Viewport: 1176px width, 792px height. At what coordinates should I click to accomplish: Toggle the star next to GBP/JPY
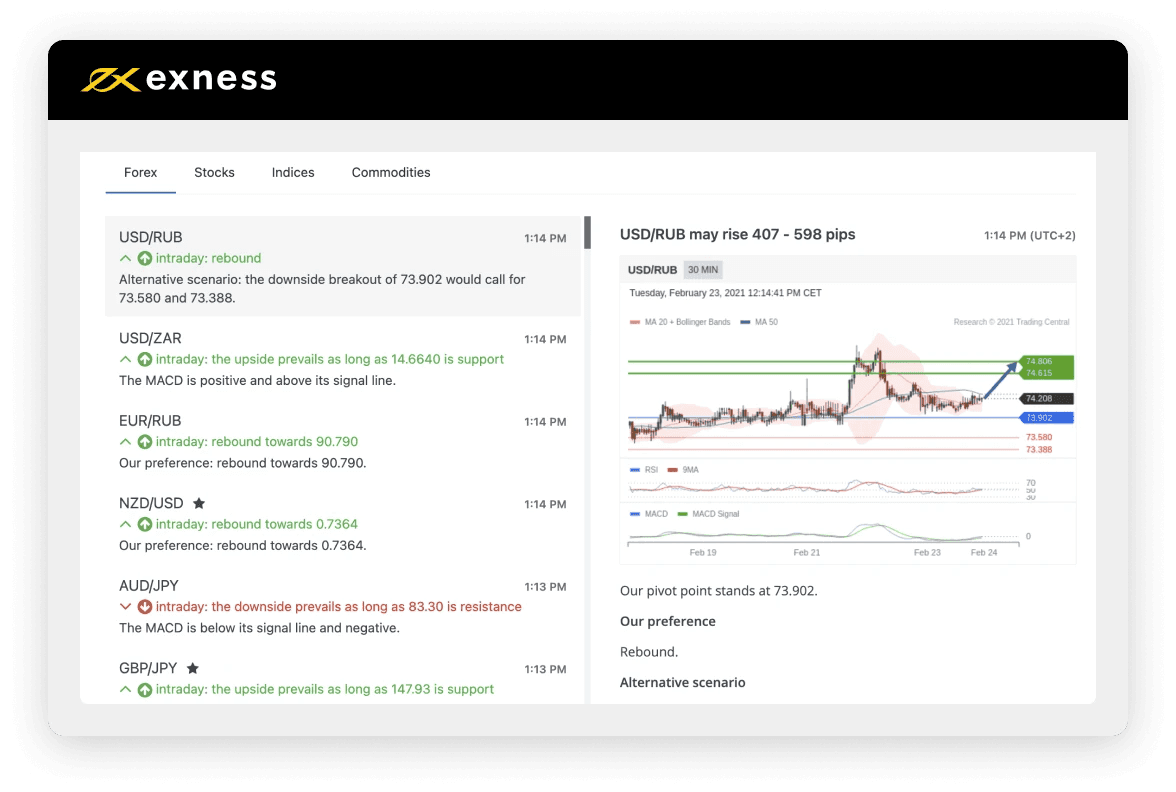coord(193,668)
